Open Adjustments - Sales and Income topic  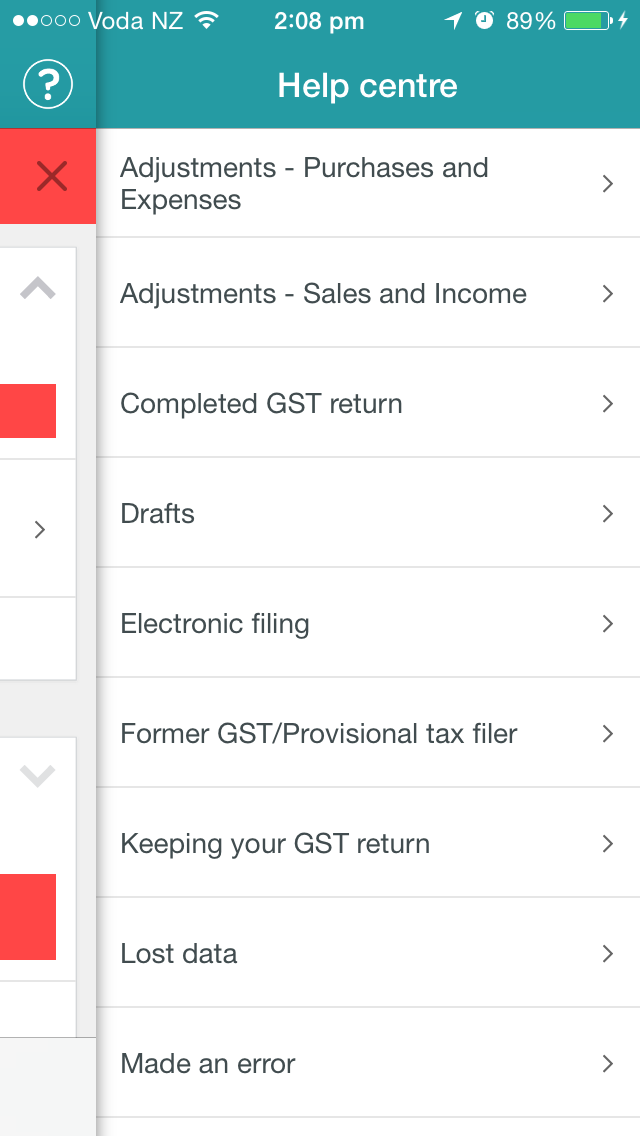click(x=368, y=293)
